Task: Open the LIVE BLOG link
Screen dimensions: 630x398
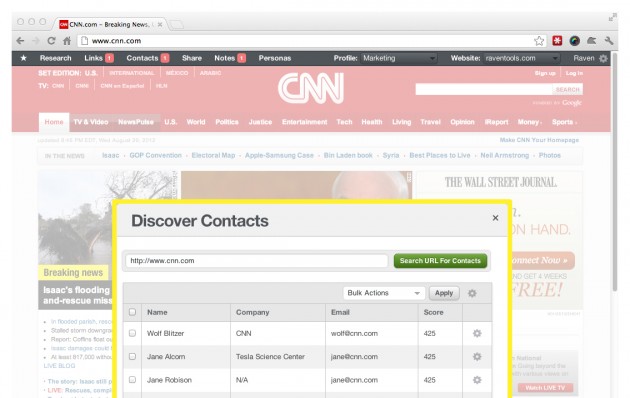Action: tap(59, 366)
